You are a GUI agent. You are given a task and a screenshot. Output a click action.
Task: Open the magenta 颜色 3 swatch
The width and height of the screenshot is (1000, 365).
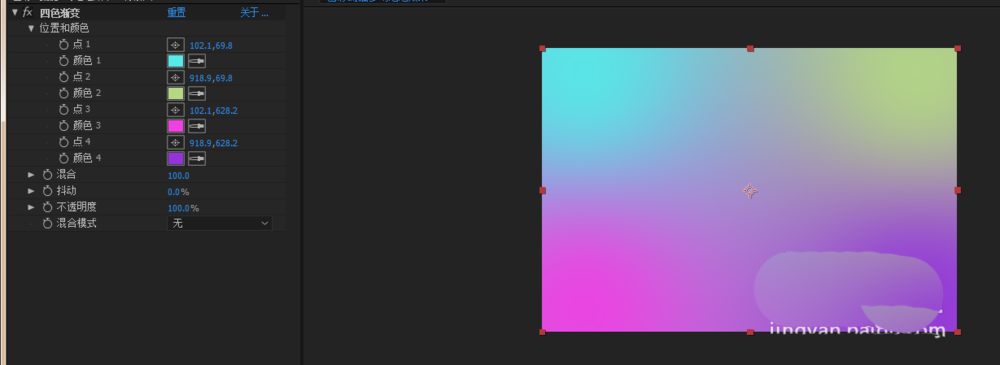click(175, 126)
